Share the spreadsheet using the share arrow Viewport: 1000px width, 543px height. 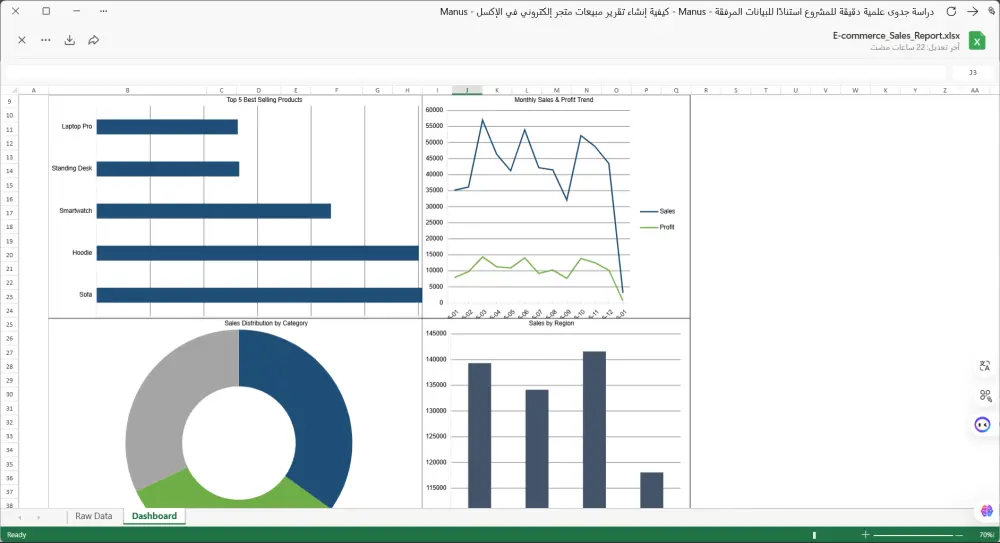pos(94,40)
